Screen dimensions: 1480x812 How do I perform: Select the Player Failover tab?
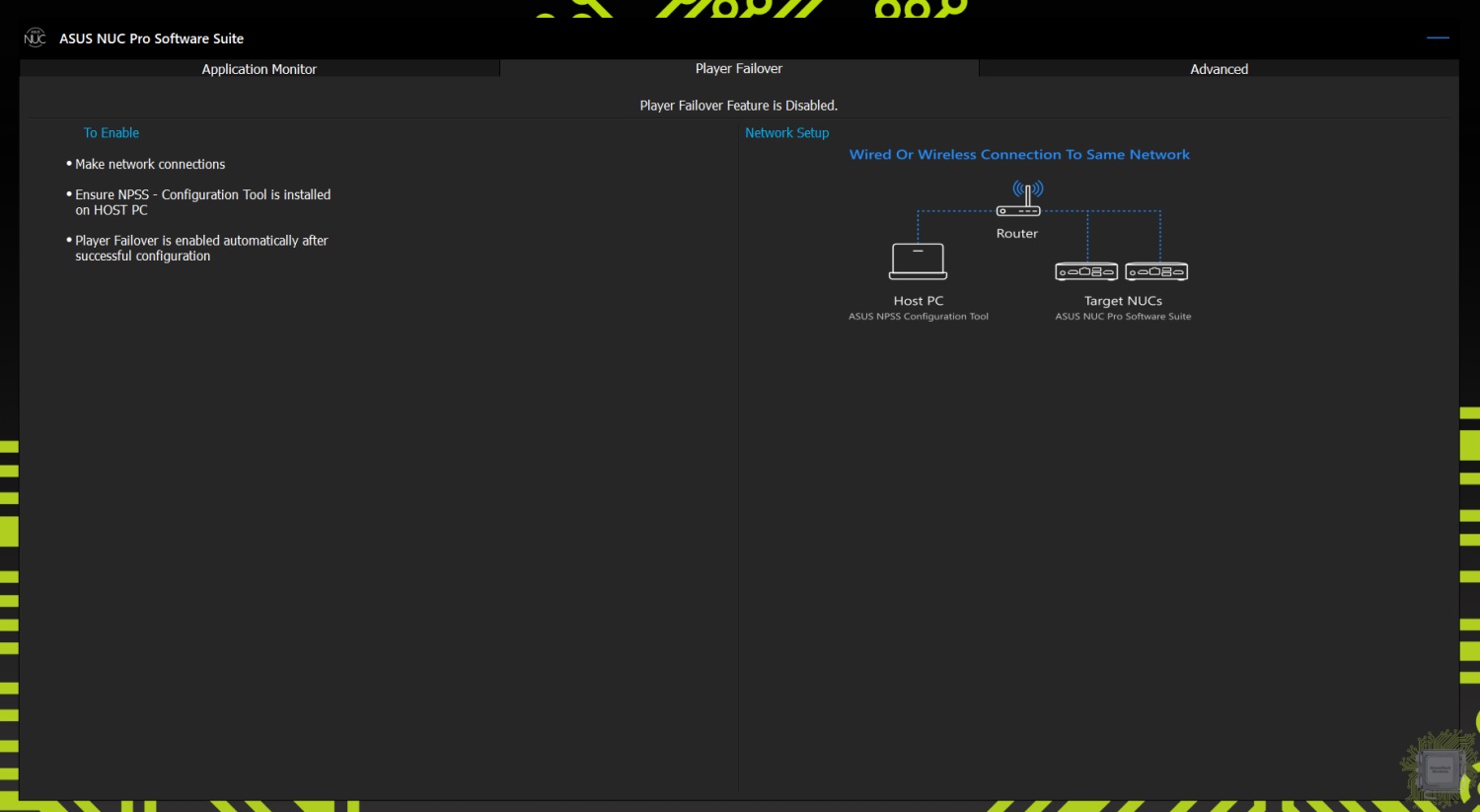click(739, 68)
